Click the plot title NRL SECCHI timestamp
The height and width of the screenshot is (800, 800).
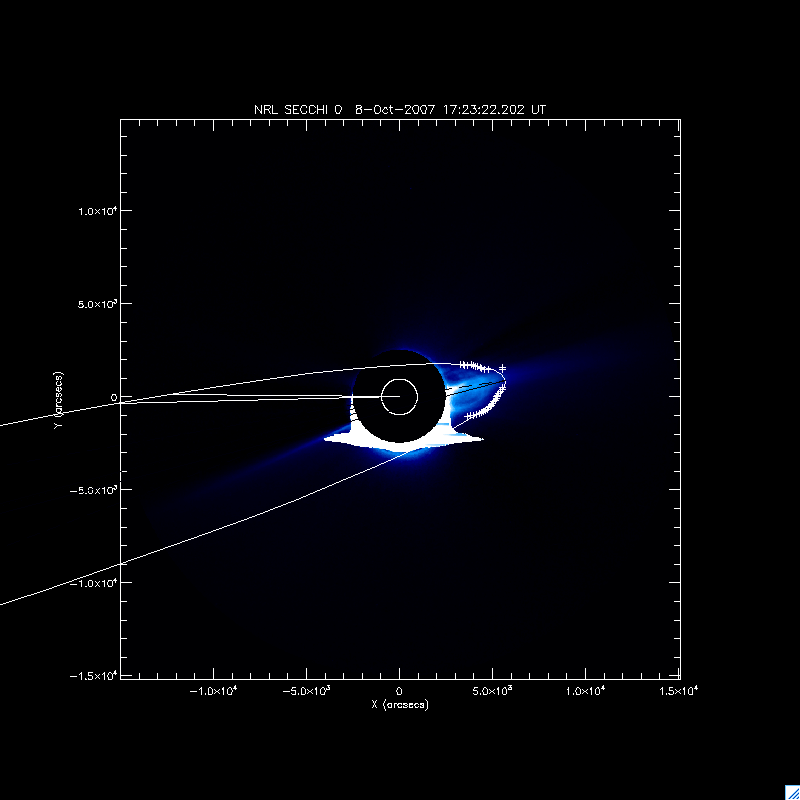(x=400, y=109)
